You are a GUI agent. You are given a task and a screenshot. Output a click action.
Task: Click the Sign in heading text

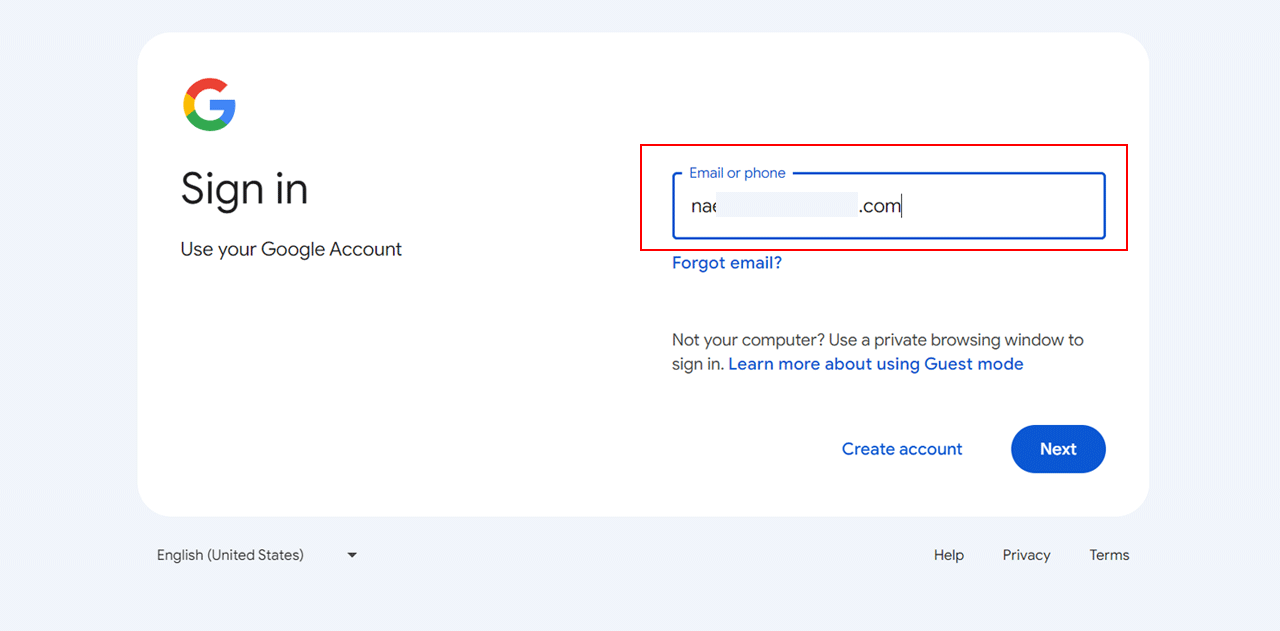point(244,189)
